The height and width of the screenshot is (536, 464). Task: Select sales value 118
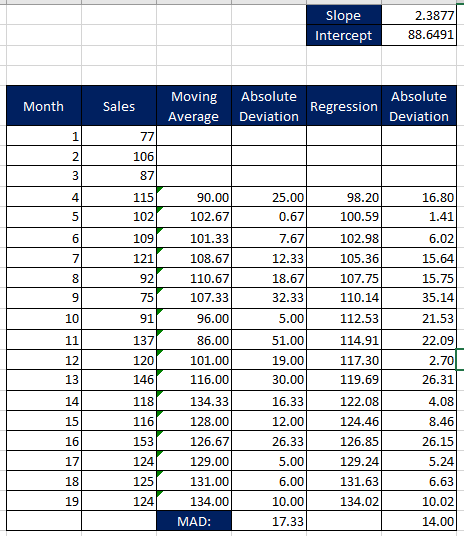click(x=119, y=401)
